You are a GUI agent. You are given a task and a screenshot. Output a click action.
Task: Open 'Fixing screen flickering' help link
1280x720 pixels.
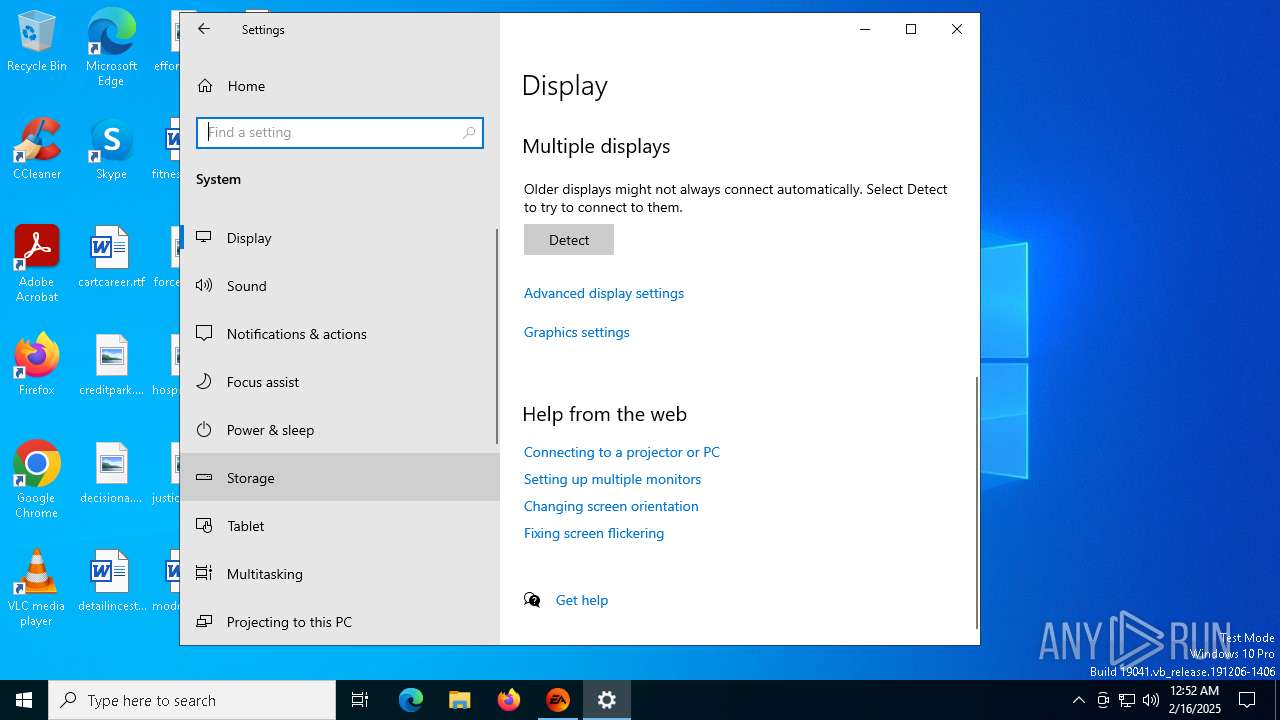coord(594,533)
